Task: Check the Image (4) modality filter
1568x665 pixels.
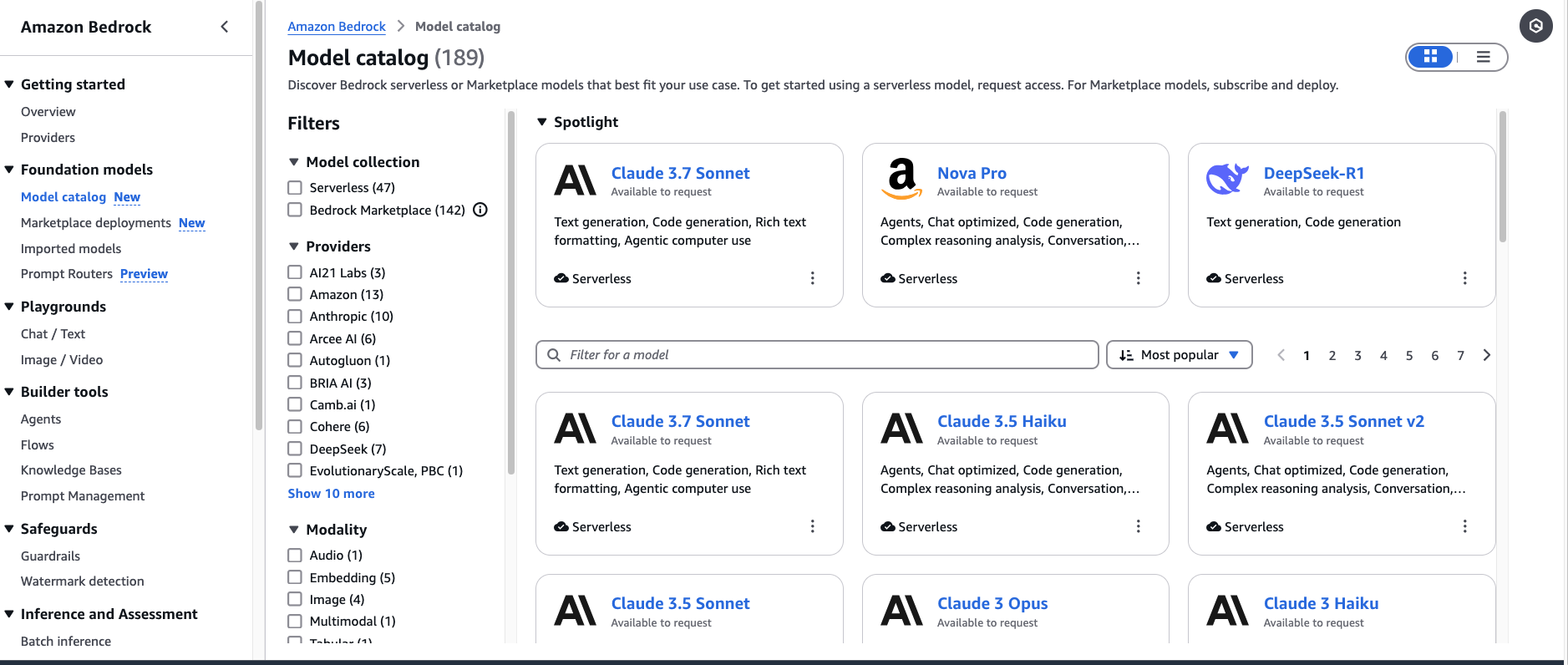Action: click(x=295, y=599)
